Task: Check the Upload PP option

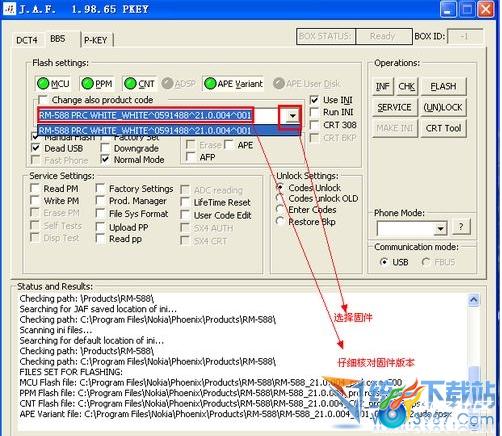Action: [x=100, y=227]
